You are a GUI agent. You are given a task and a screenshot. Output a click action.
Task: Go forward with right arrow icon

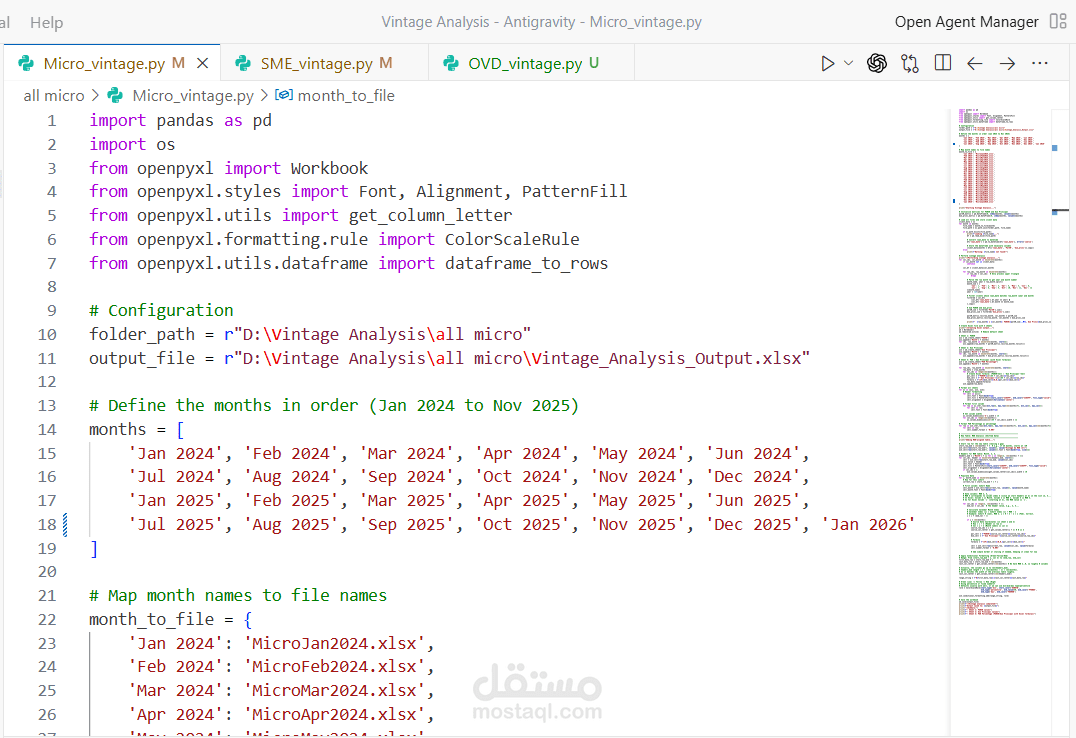(x=1007, y=64)
